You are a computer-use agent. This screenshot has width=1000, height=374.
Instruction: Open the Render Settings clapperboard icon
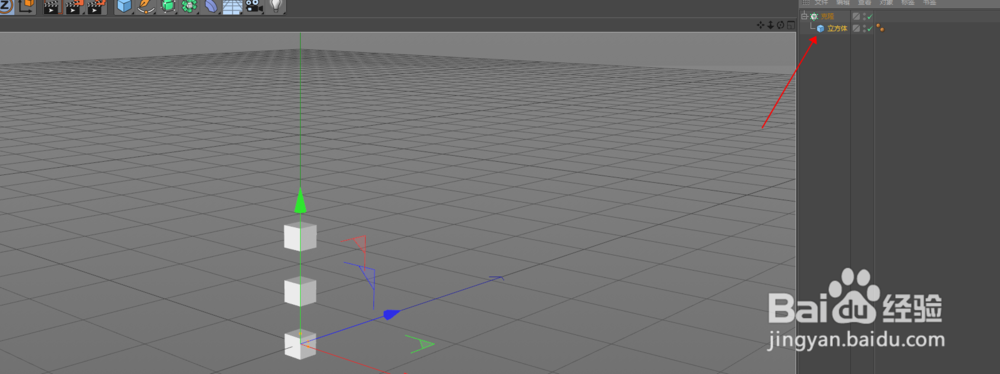(96, 7)
